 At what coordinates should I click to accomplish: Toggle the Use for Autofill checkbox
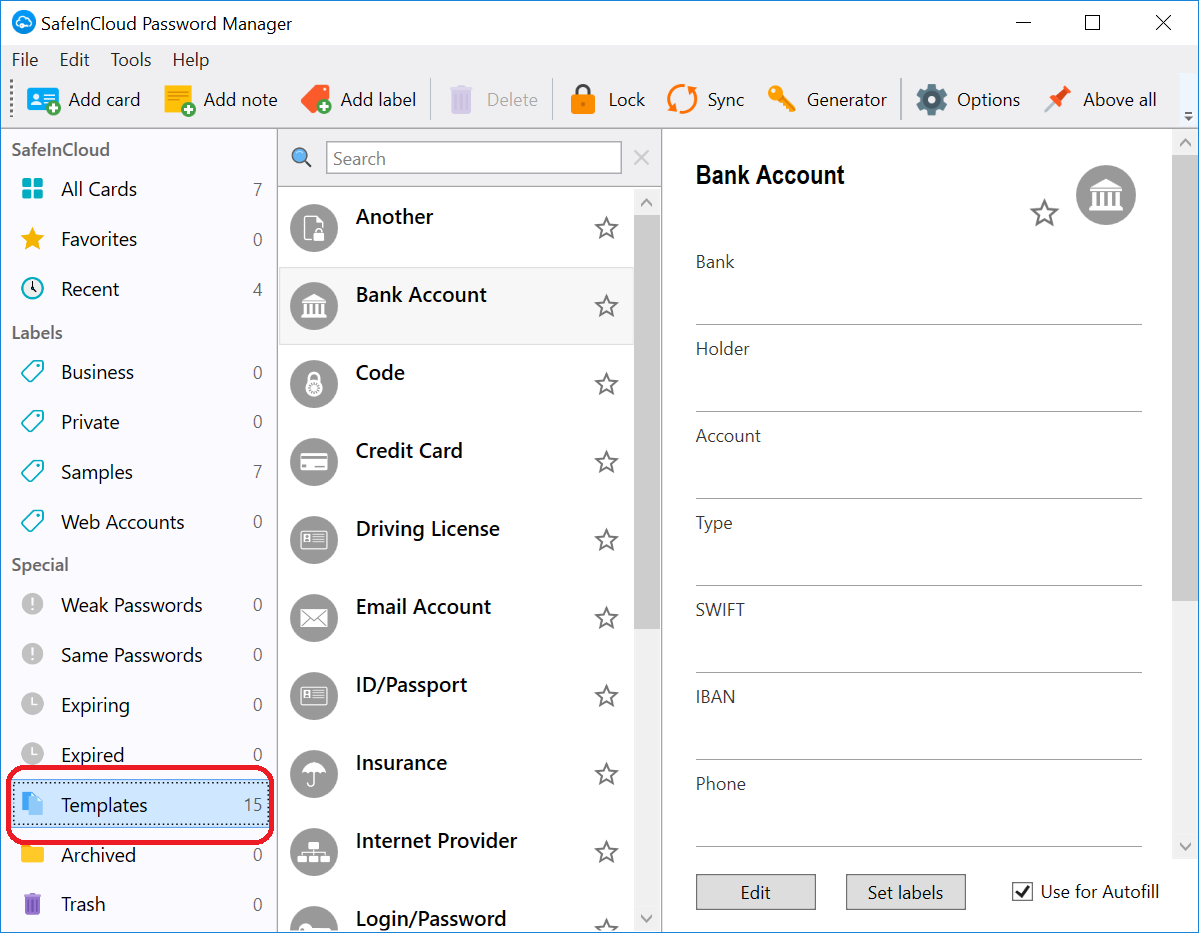pyautogui.click(x=1022, y=892)
